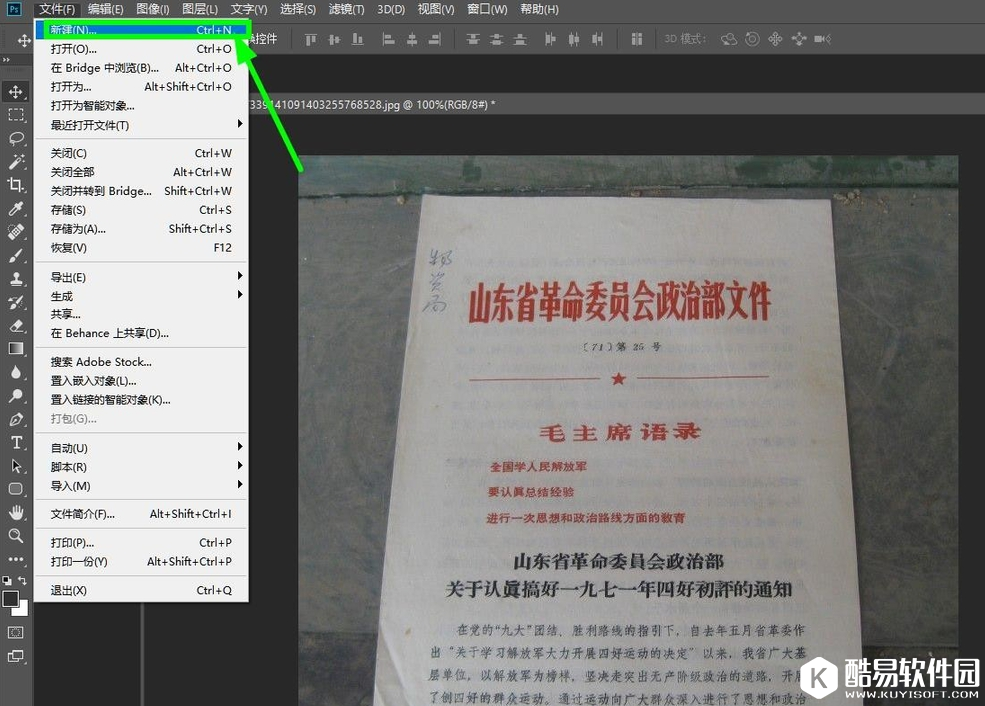This screenshot has height=706, width=985.
Task: Choose 存储为(A)... menu entry
Action: coord(78,229)
